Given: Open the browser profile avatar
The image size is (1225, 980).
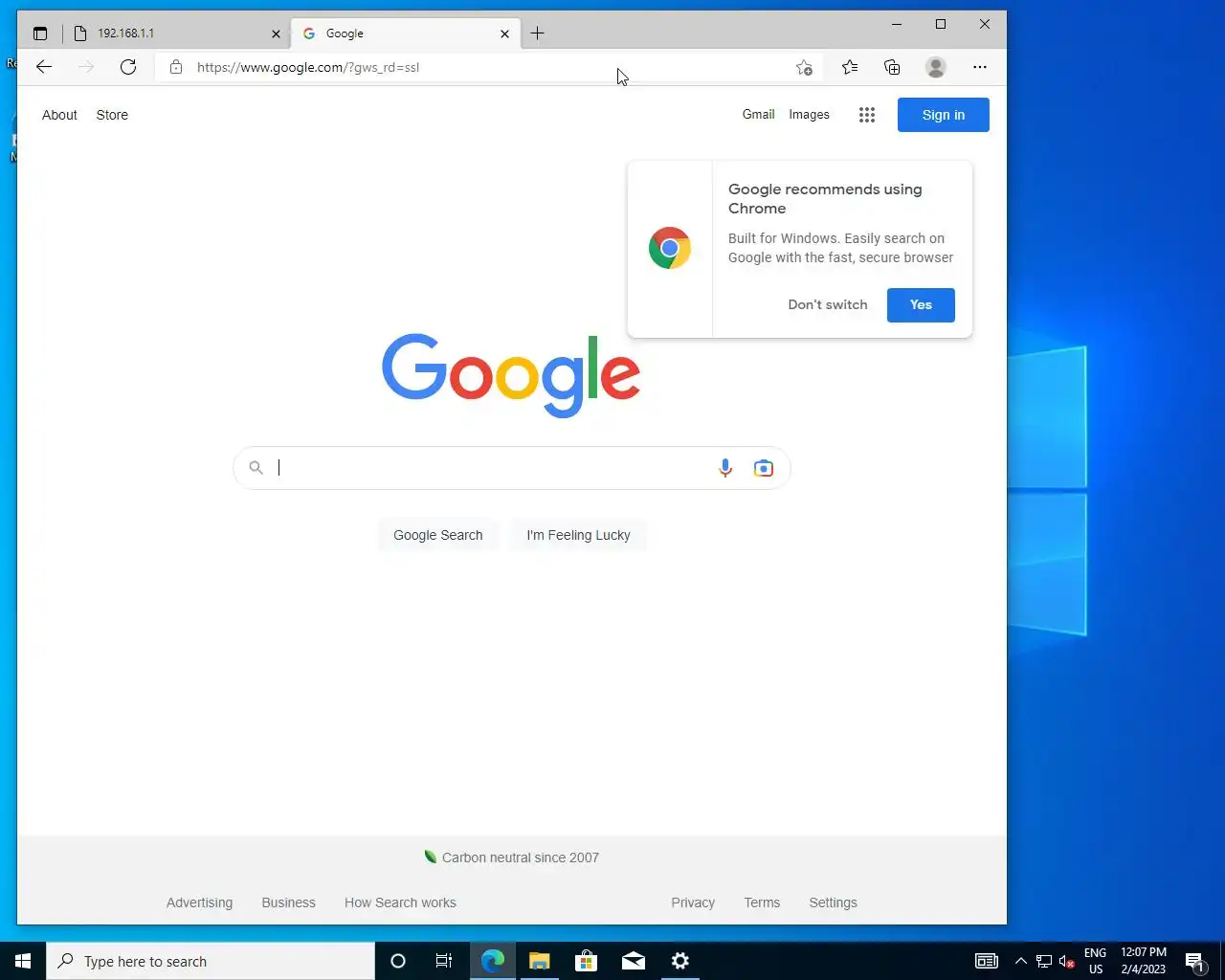Looking at the screenshot, I should click(936, 67).
